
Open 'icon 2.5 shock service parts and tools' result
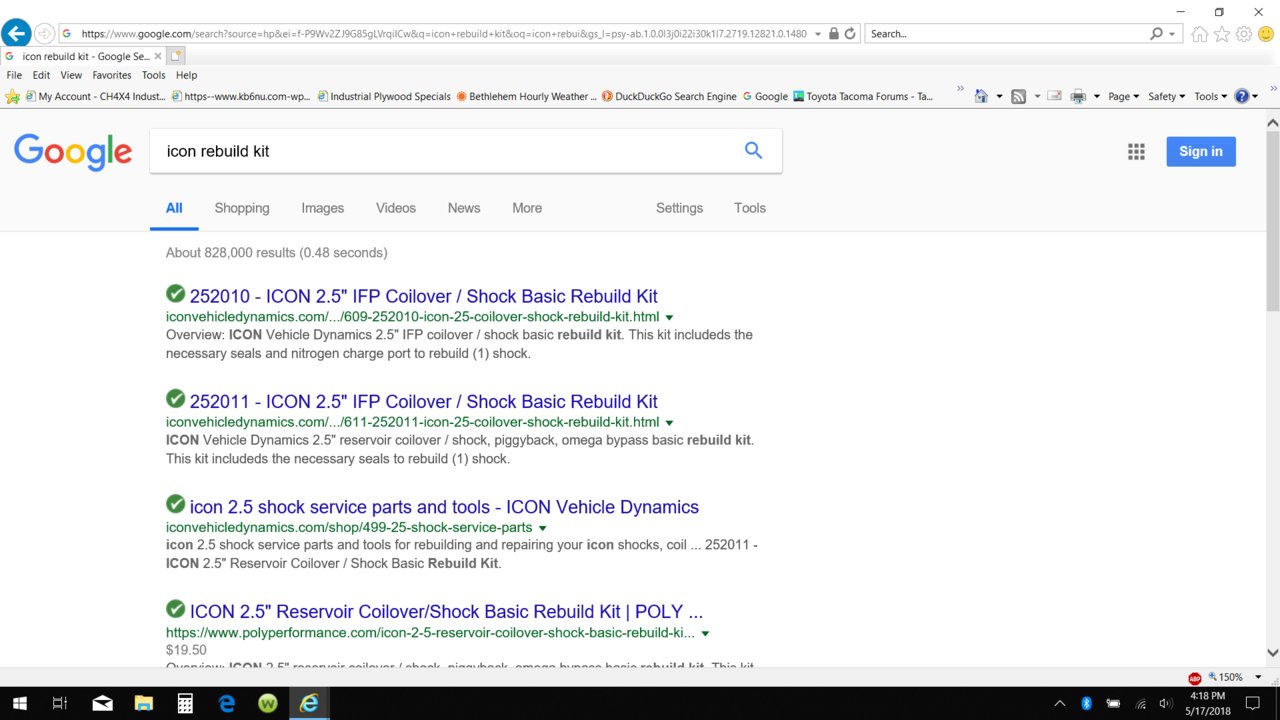[x=444, y=507]
